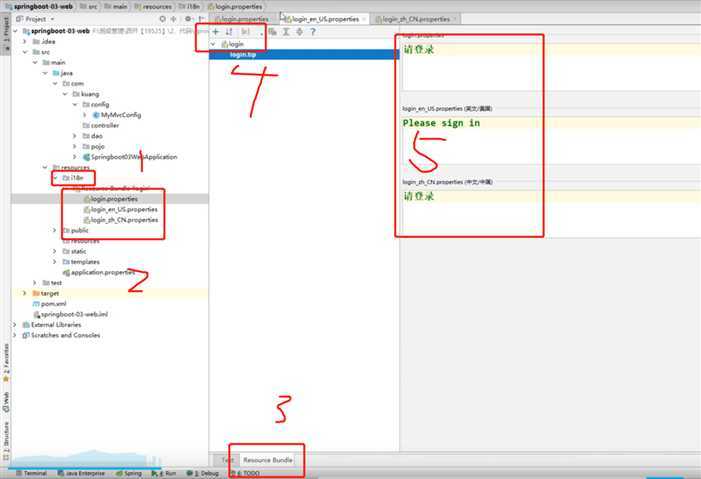Open Project panel settings gear
The image size is (701, 479).
[188, 19]
